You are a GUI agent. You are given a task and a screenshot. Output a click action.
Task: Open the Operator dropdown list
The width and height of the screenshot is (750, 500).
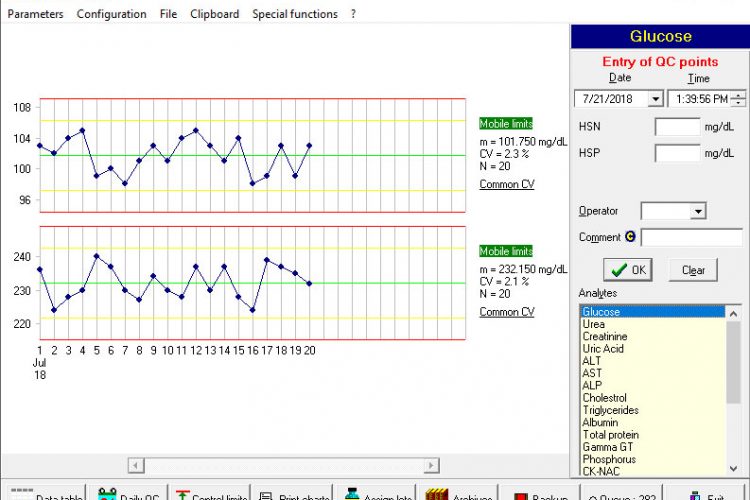(697, 211)
